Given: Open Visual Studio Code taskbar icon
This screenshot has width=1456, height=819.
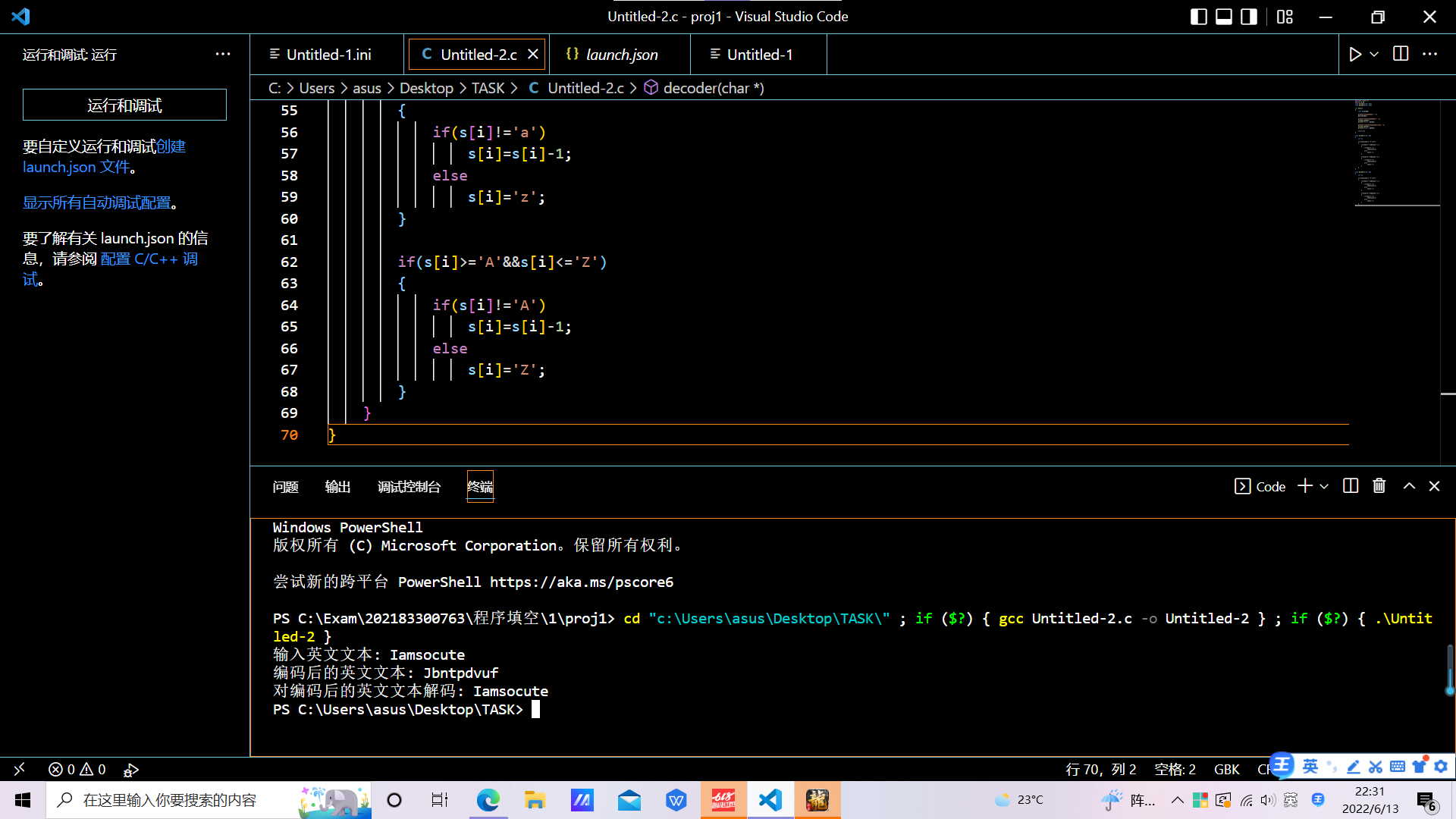Looking at the screenshot, I should (x=770, y=800).
